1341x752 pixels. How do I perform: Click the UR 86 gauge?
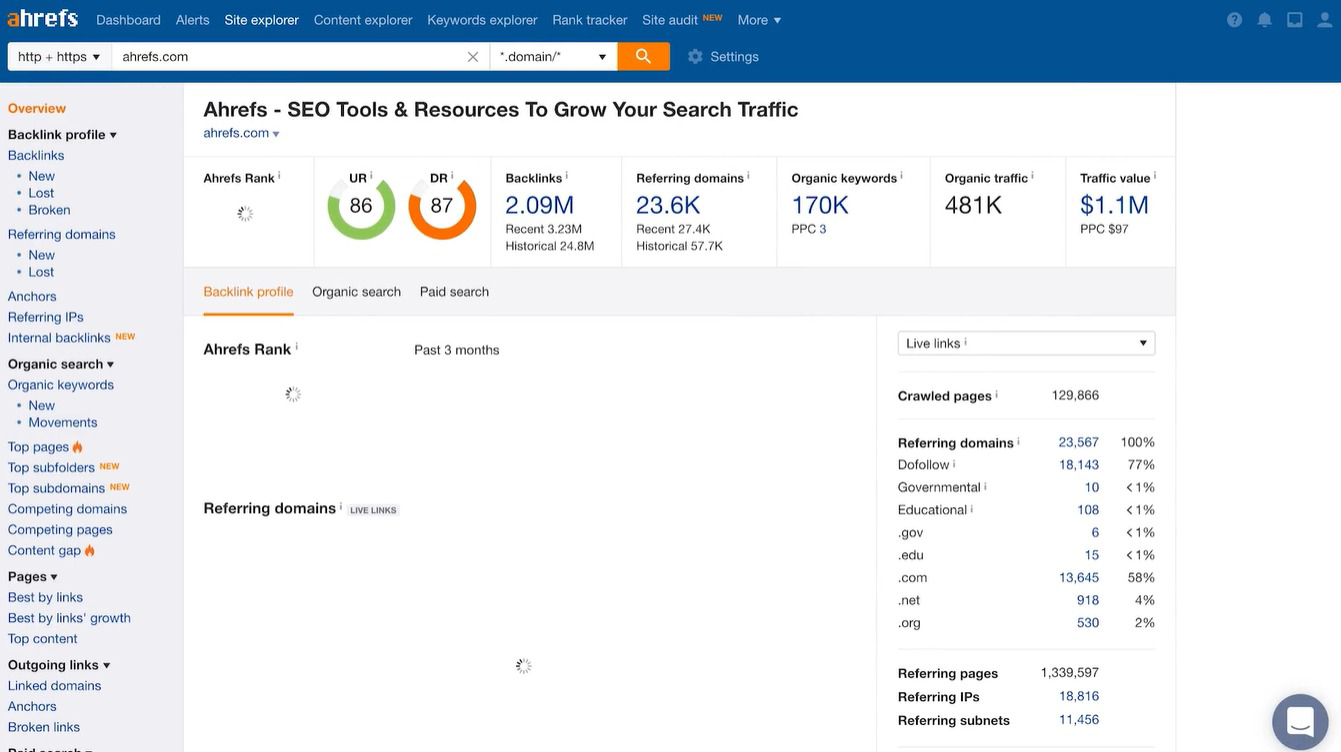point(361,206)
